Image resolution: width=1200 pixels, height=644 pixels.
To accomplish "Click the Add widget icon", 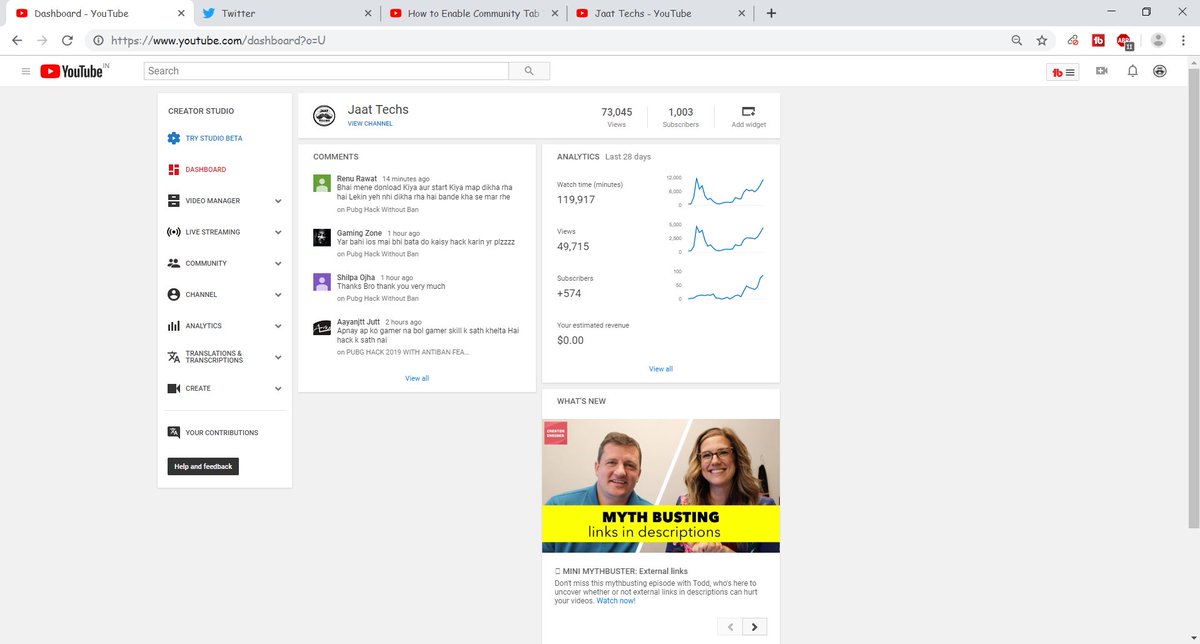I will [x=748, y=111].
